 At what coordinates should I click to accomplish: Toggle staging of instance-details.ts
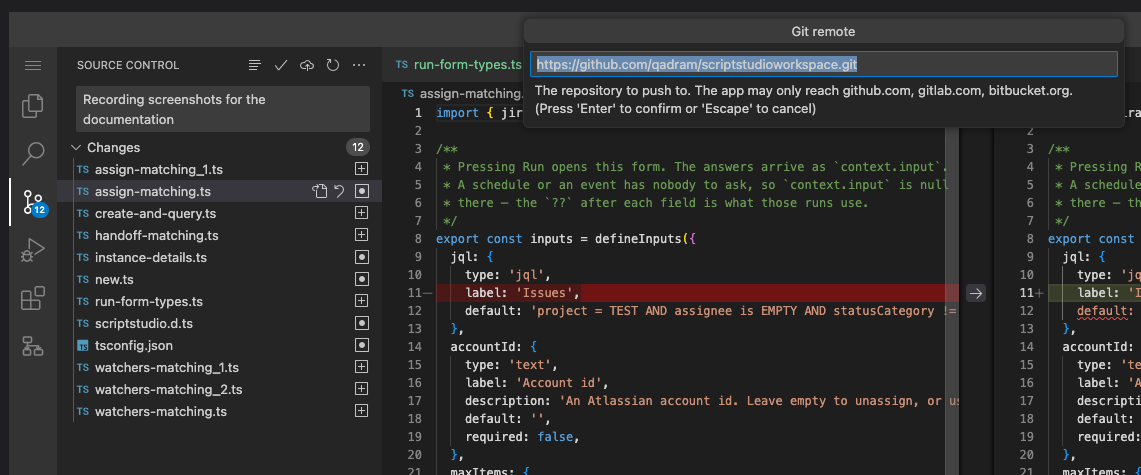click(x=361, y=258)
